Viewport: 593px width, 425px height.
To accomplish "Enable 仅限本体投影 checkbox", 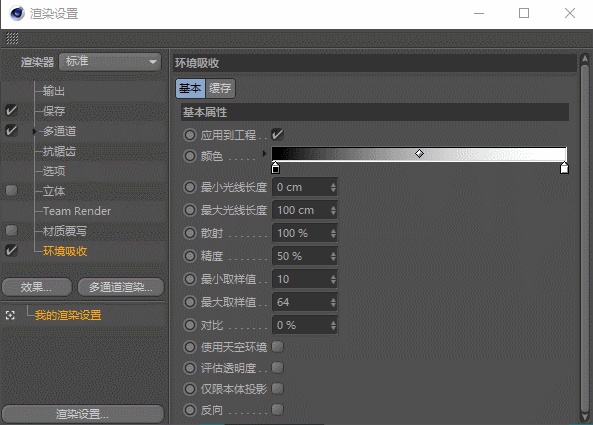I will point(278,388).
